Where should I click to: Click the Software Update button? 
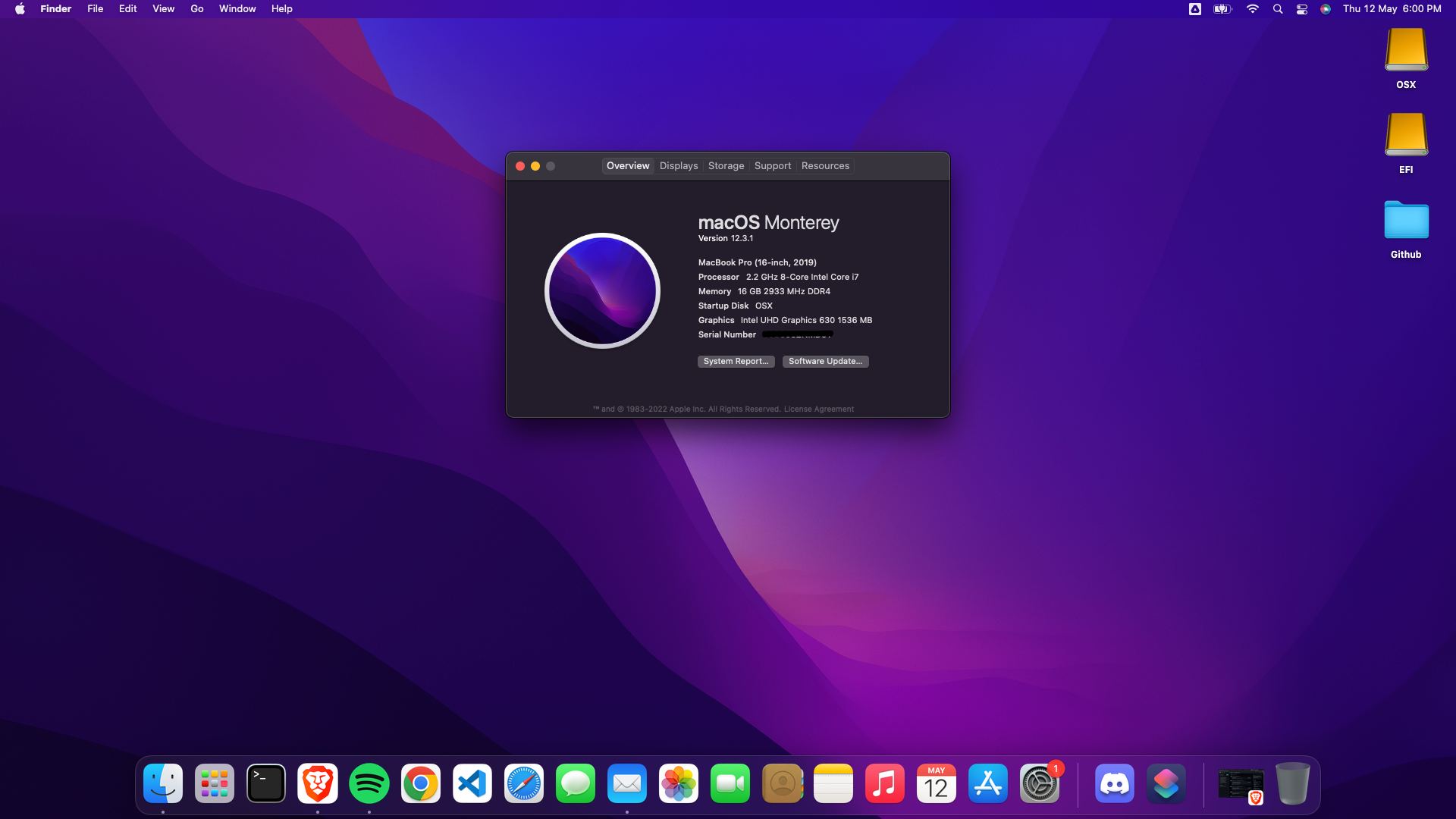pyautogui.click(x=825, y=362)
